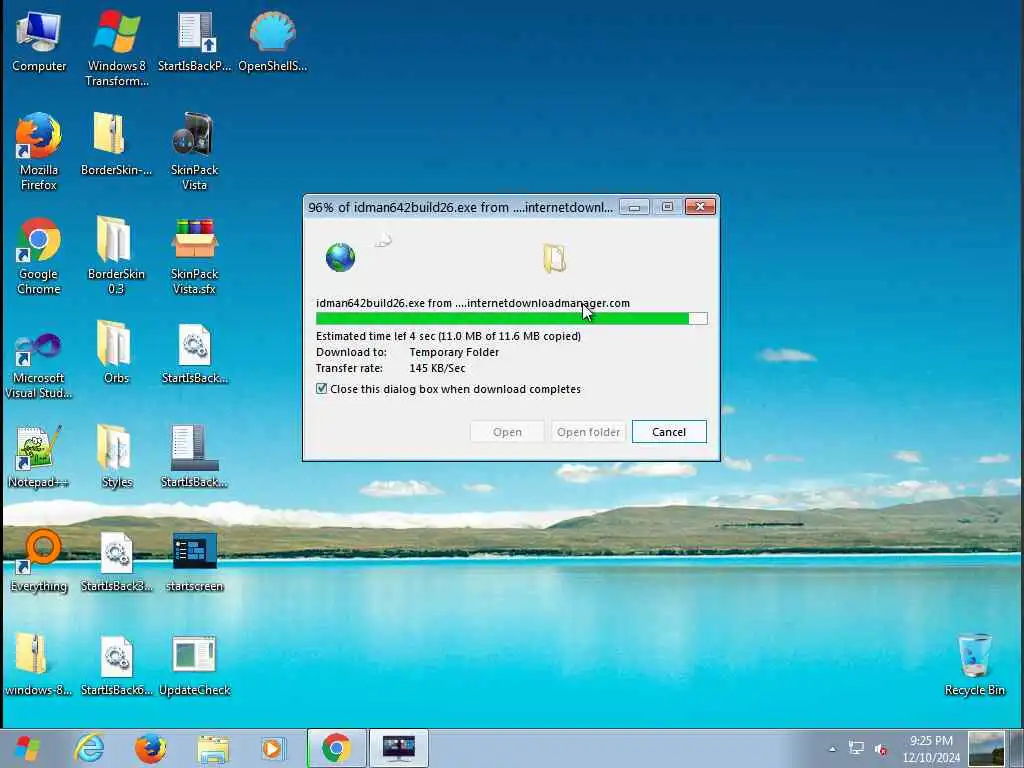Screen dimensions: 1024x768
Task: Select the BorderSkin 0.3 folder
Action: click(116, 256)
